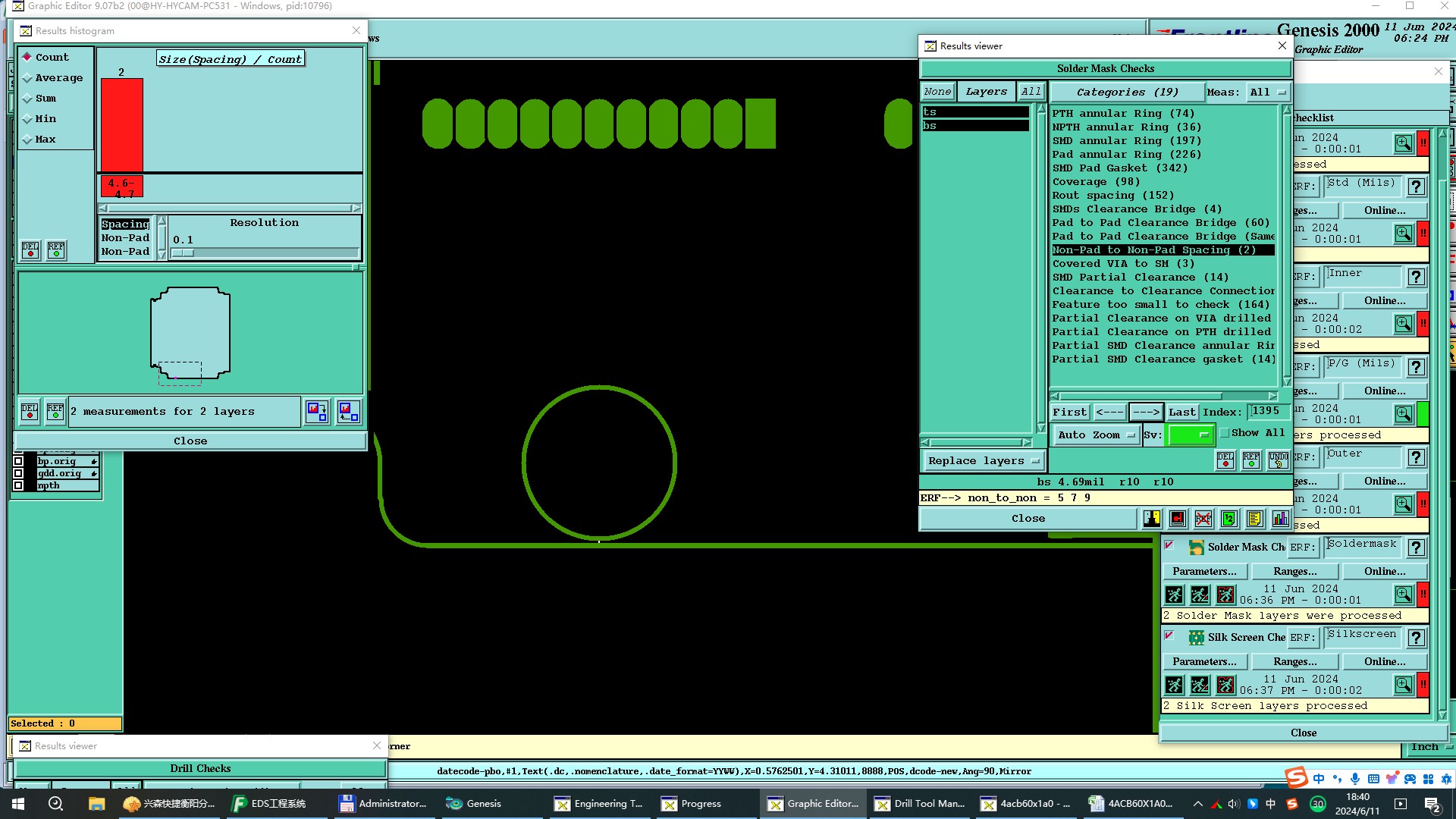Select the Layers tab in Results viewer
The height and width of the screenshot is (819, 1456).
coord(986,92)
